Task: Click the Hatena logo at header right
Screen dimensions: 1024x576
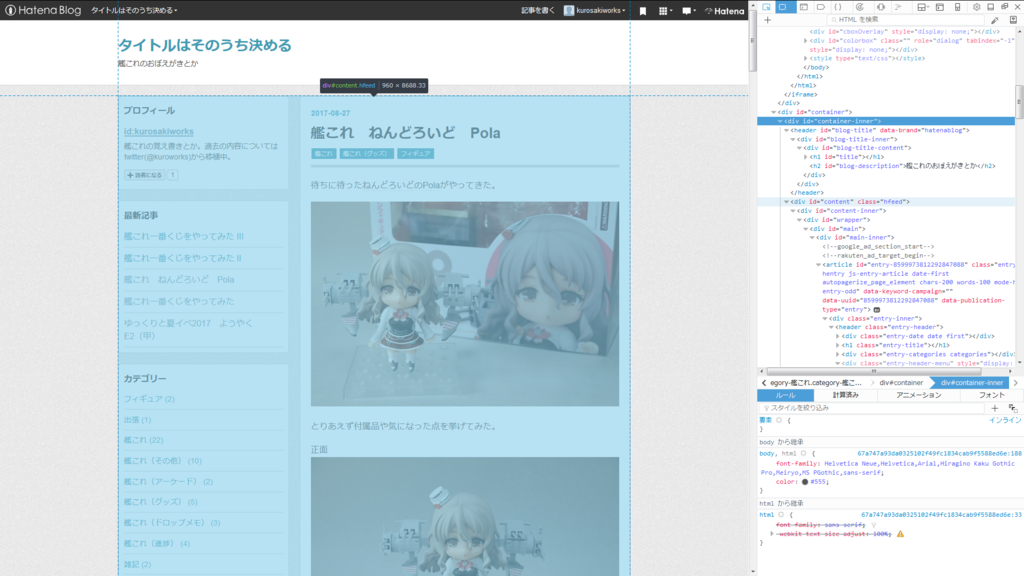Action: pos(724,10)
